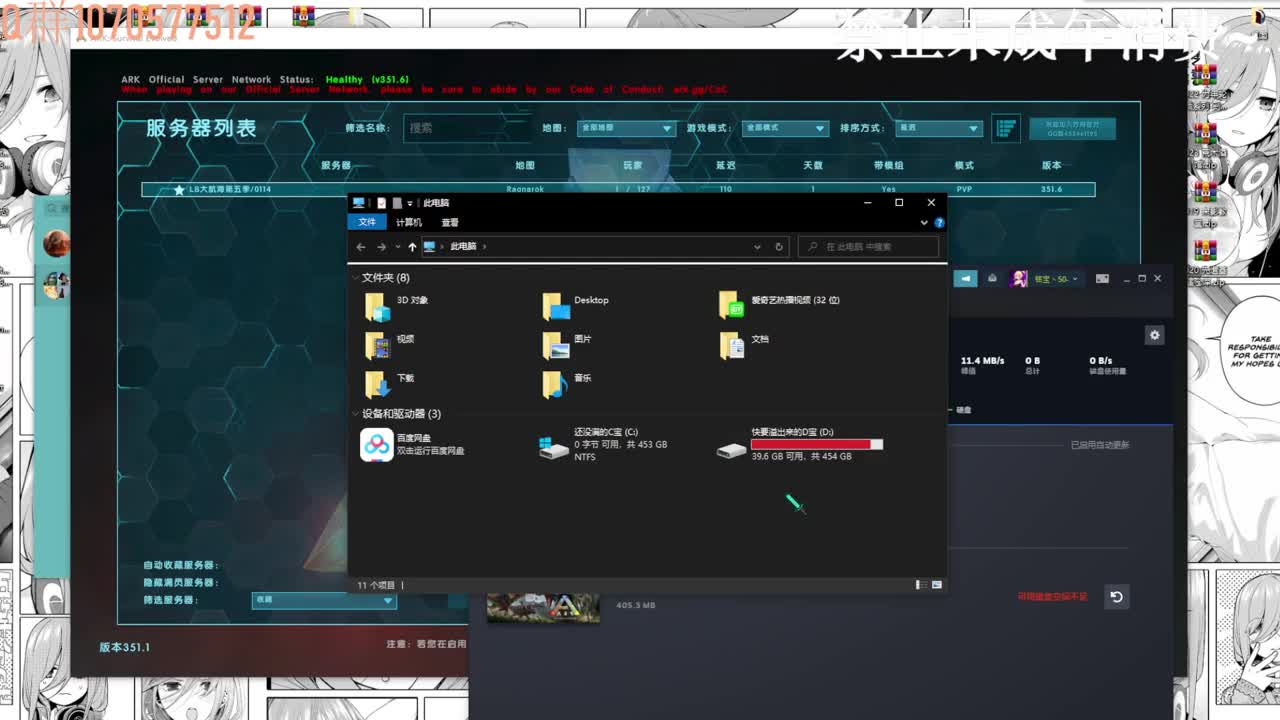1280x720 pixels.
Task: Open the 文件 tab in File Explorer
Action: [x=367, y=222]
